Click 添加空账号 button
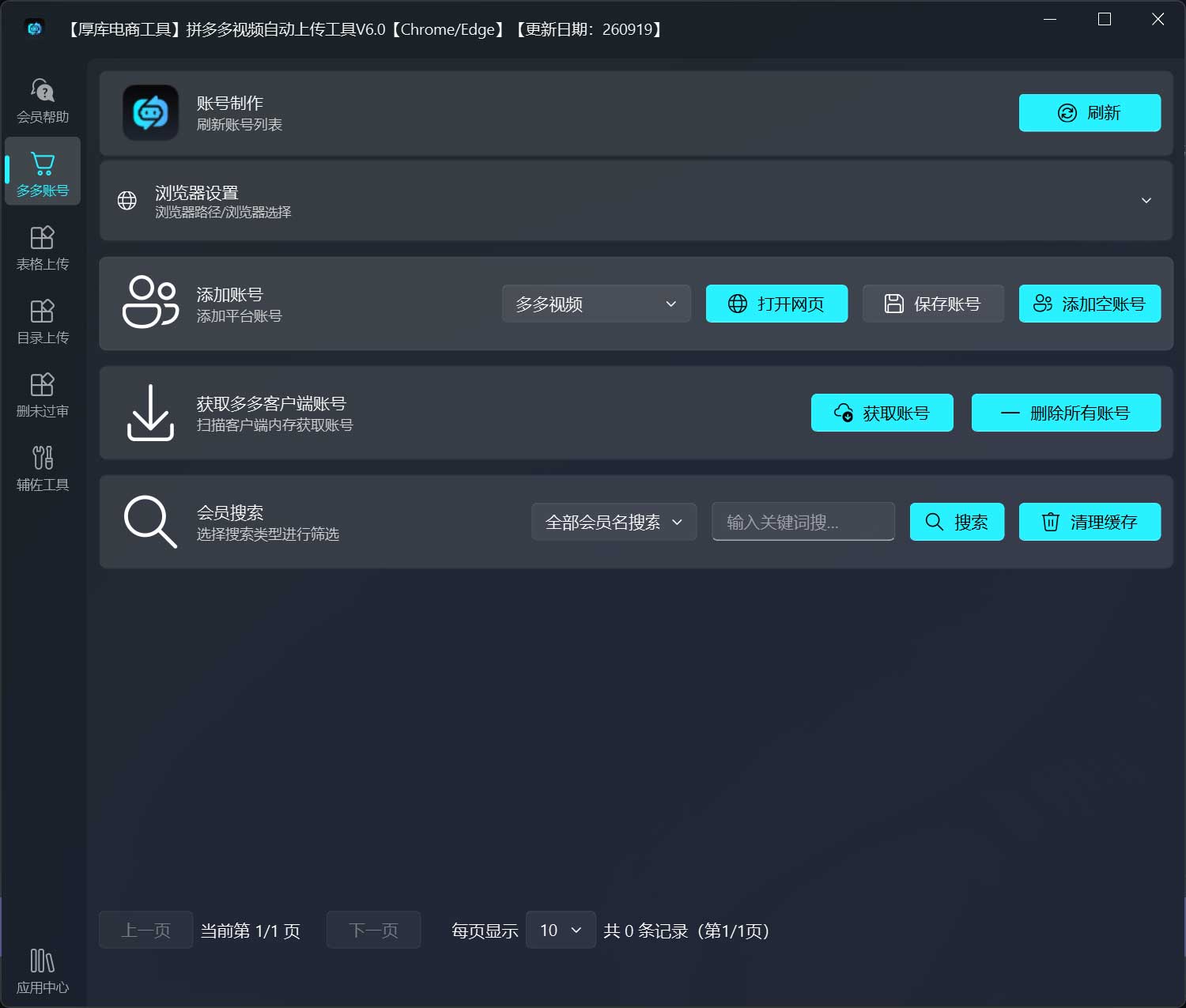Image resolution: width=1186 pixels, height=1008 pixels. tap(1090, 304)
